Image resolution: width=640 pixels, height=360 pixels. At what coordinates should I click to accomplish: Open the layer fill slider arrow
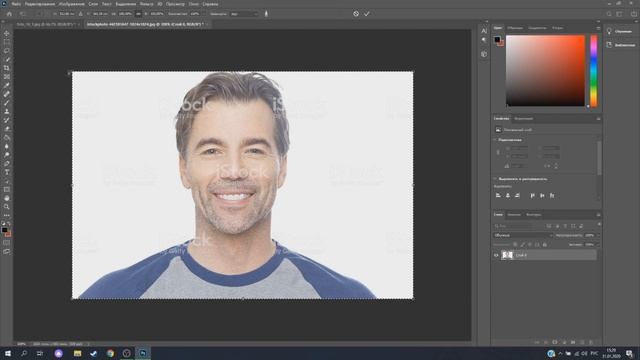click(598, 244)
